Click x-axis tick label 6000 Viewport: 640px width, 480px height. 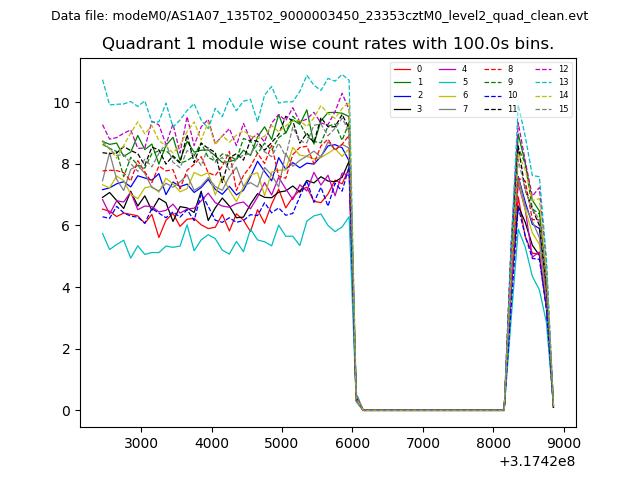(352, 443)
